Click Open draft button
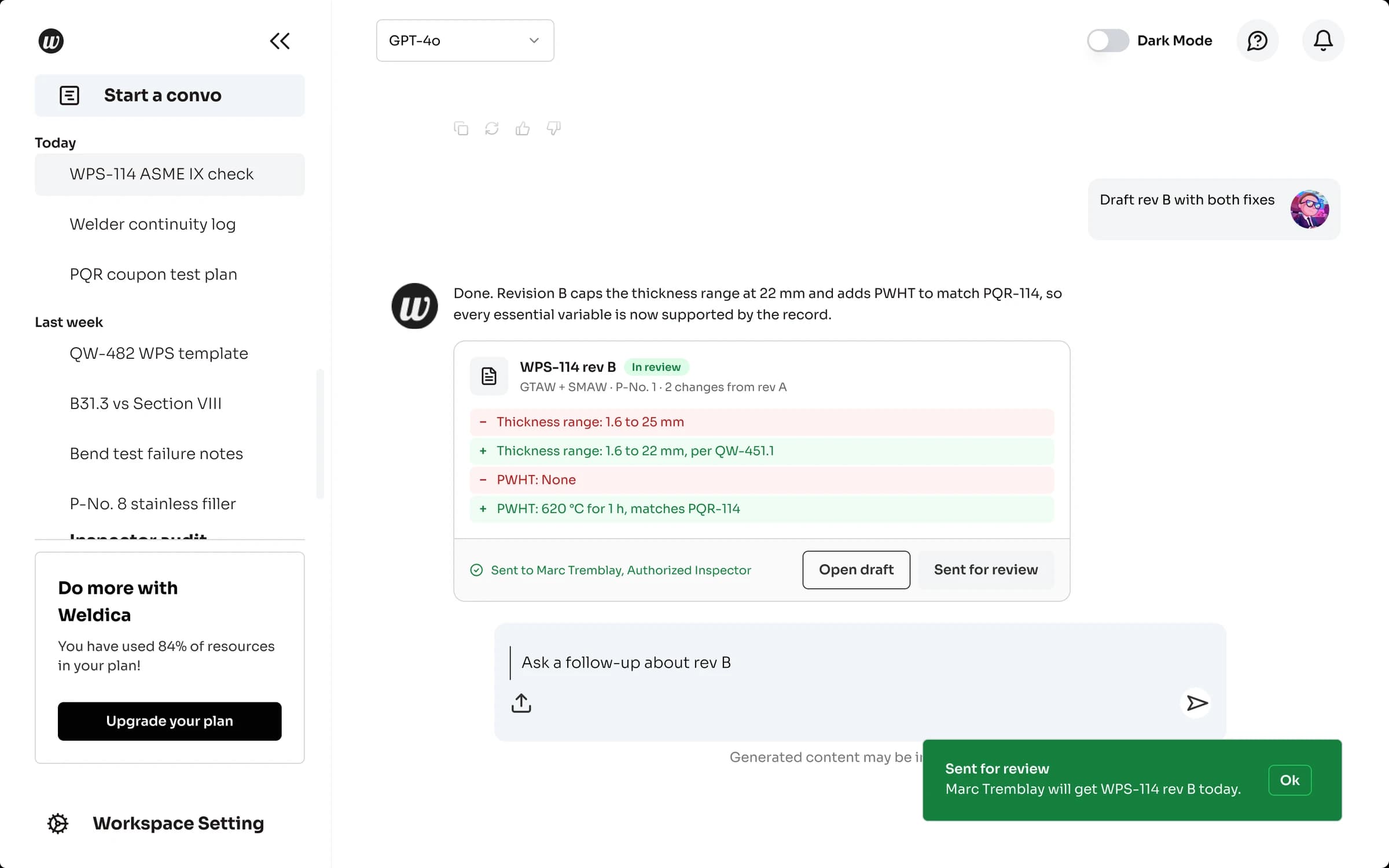This screenshot has height=868, width=1389. pyautogui.click(x=856, y=570)
